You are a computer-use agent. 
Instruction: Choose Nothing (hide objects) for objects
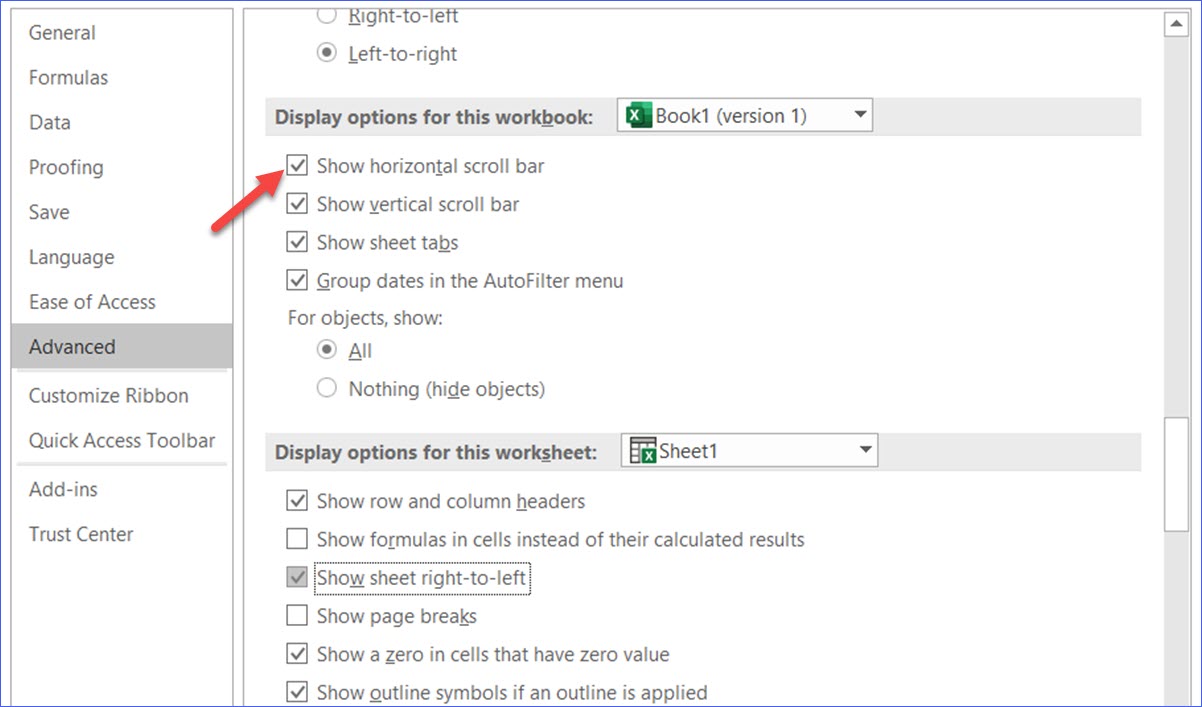(x=326, y=388)
